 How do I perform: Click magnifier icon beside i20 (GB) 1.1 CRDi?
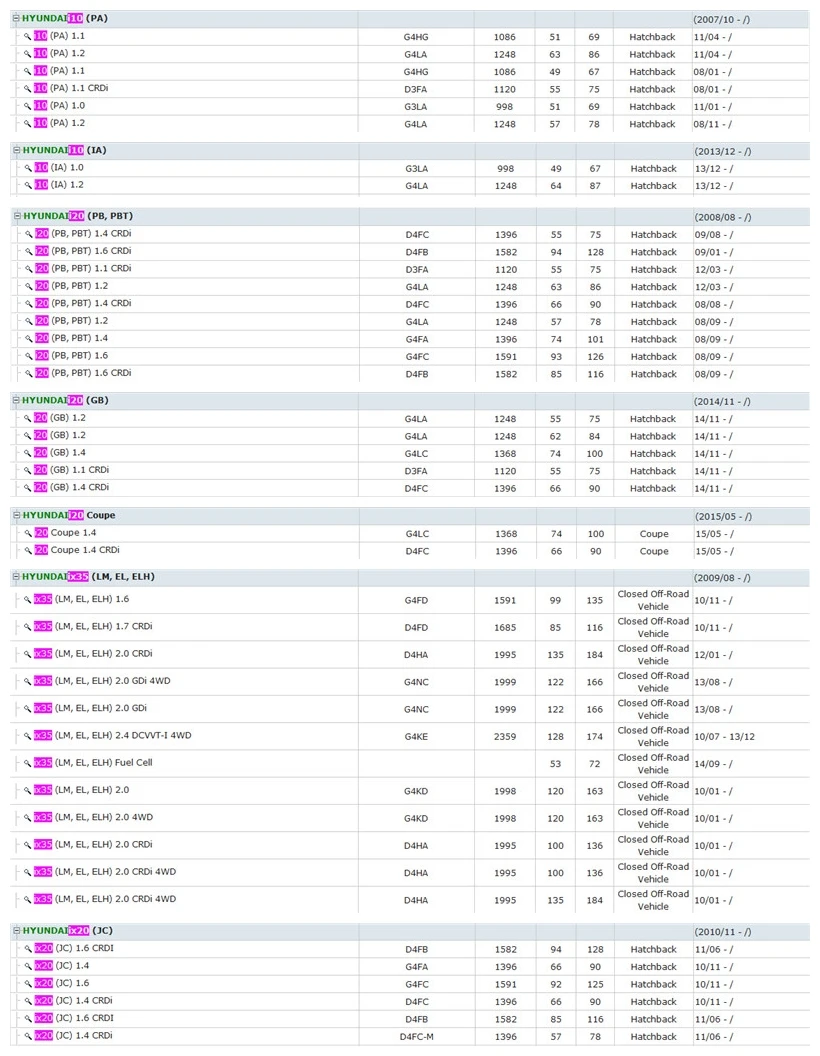tap(28, 471)
